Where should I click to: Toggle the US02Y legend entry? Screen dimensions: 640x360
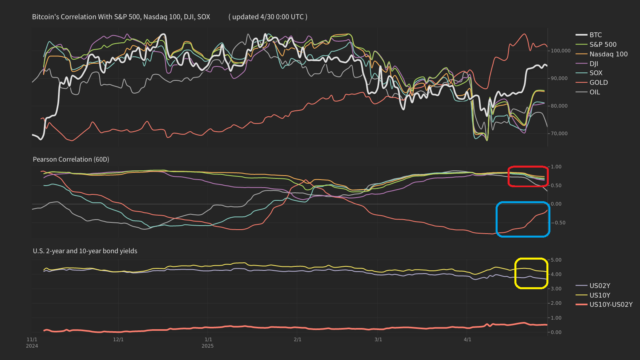click(593, 286)
